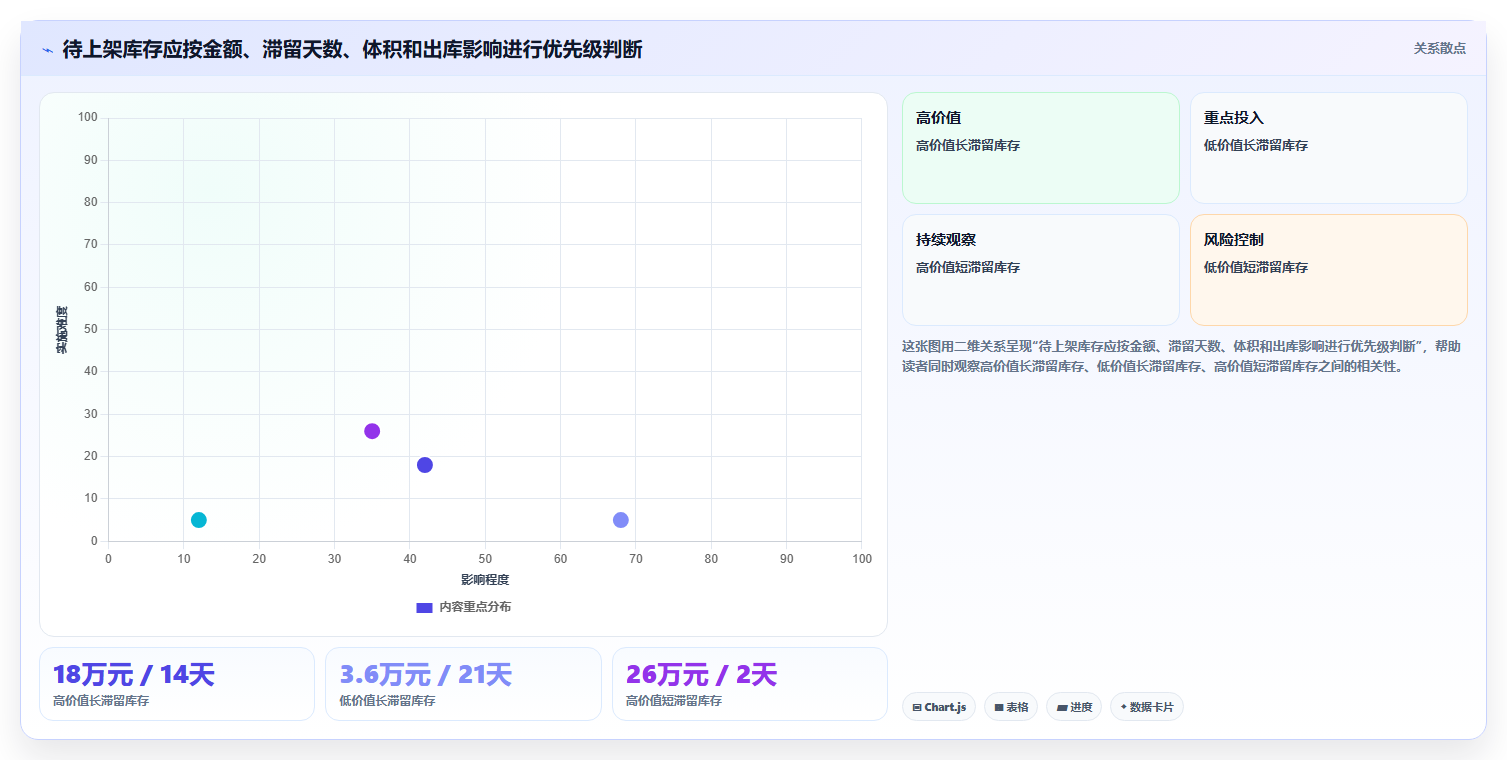Screen dimensions: 1507x760
Task: Click the description paragraph starting 这张图用二维关系
Action: pos(1181,356)
